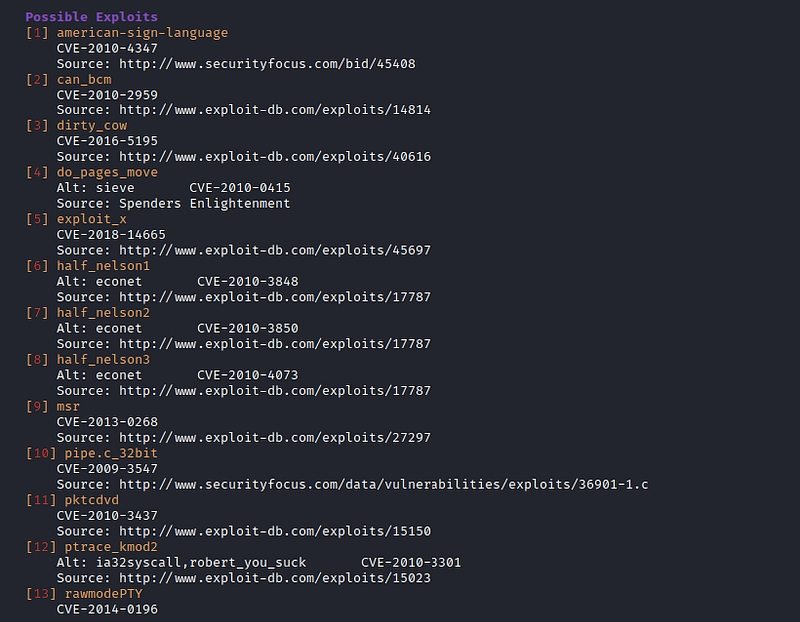800x622 pixels.
Task: Click the american-sign-language exploit name
Action: pyautogui.click(x=142, y=32)
